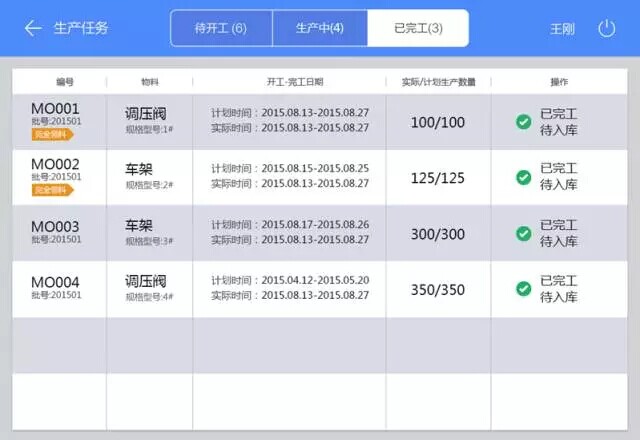Click the 350/350 quantity cell

[438, 290]
